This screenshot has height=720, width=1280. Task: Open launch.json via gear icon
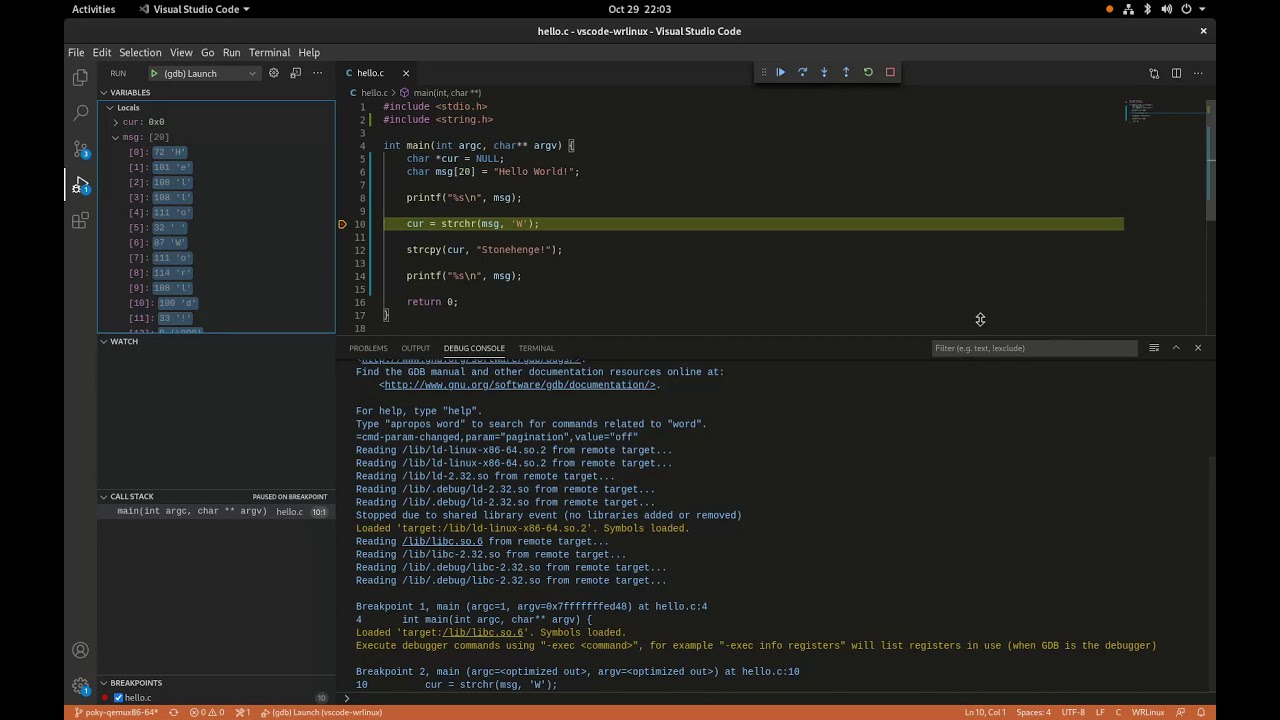click(274, 73)
